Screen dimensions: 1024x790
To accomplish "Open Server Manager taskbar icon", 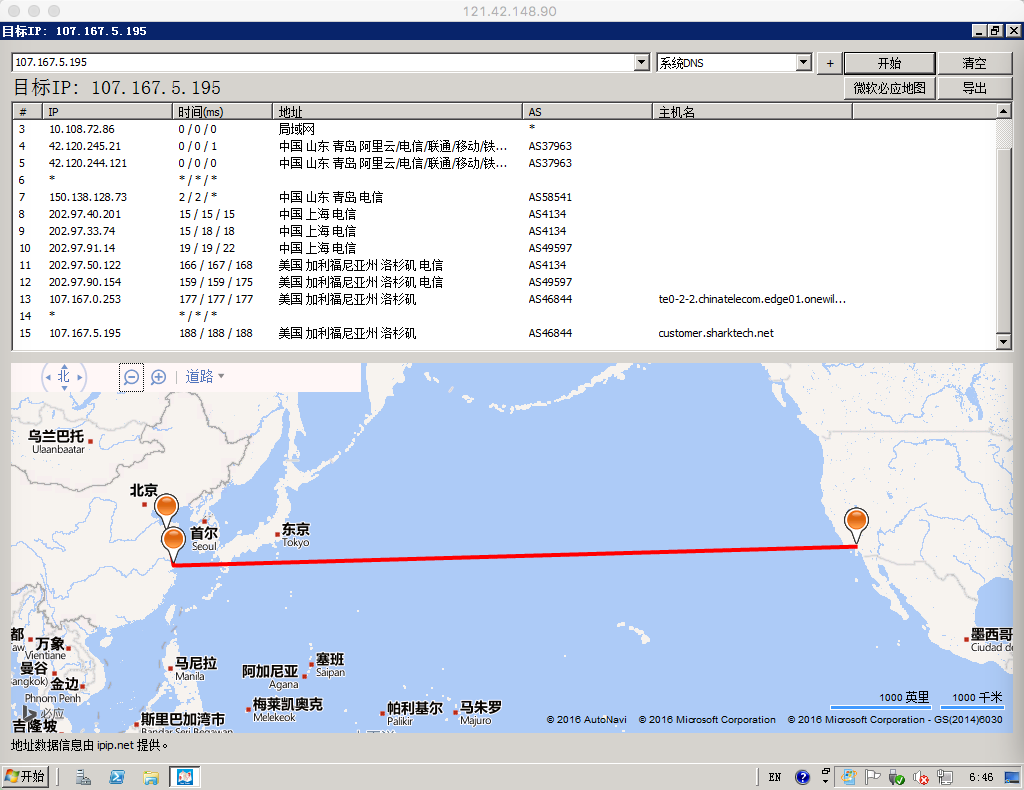I will point(83,777).
